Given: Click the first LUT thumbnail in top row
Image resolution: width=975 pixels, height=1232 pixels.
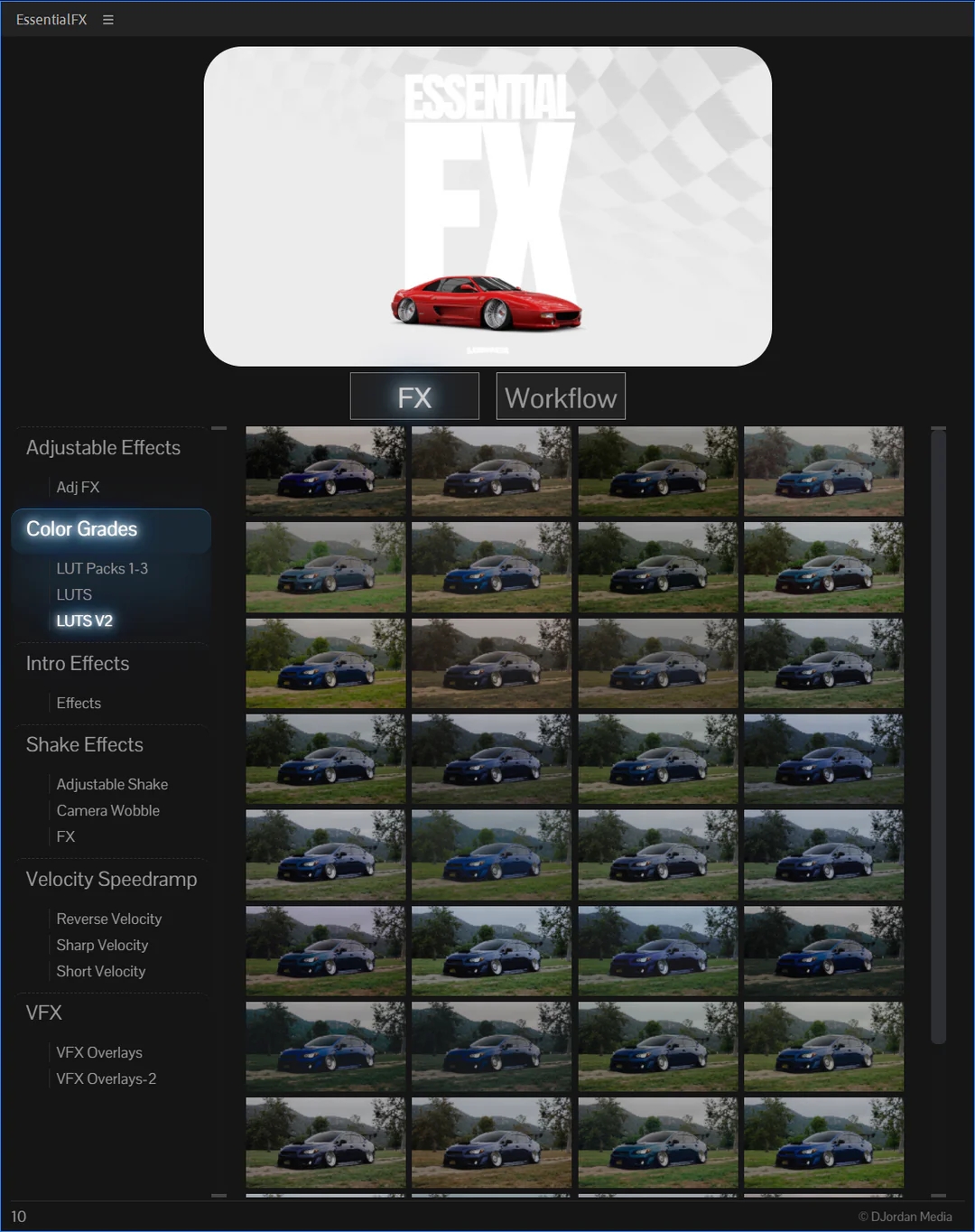Looking at the screenshot, I should click(325, 471).
